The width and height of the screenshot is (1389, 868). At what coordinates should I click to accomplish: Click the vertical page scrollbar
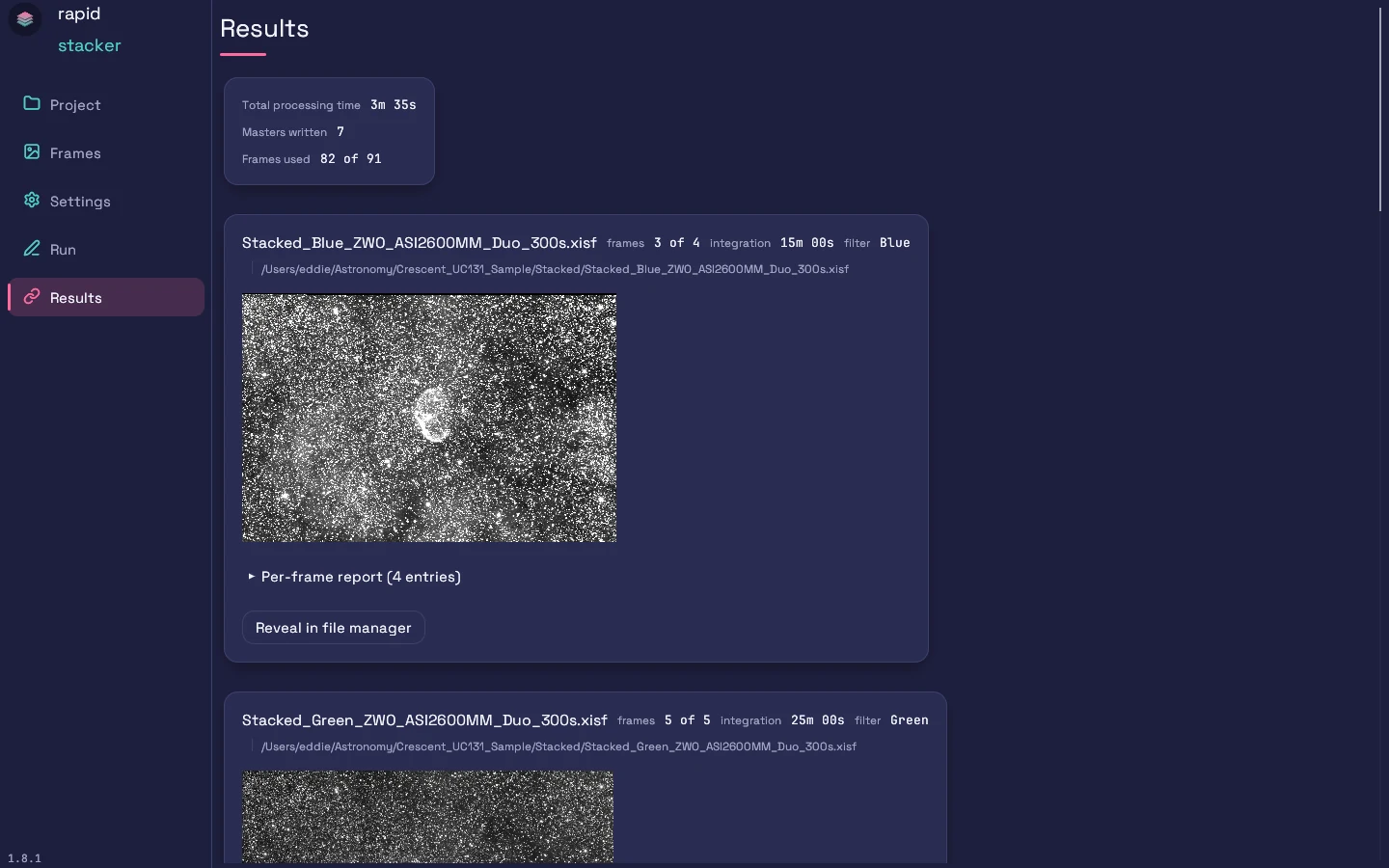coord(1380,108)
